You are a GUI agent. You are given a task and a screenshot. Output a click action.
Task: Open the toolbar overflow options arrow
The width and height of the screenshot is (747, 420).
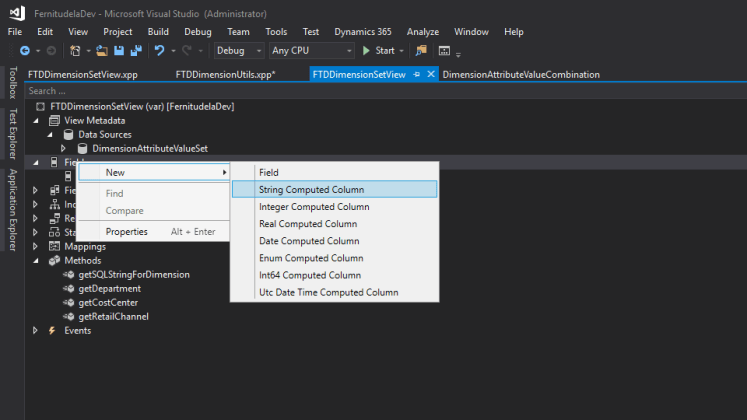(x=458, y=55)
